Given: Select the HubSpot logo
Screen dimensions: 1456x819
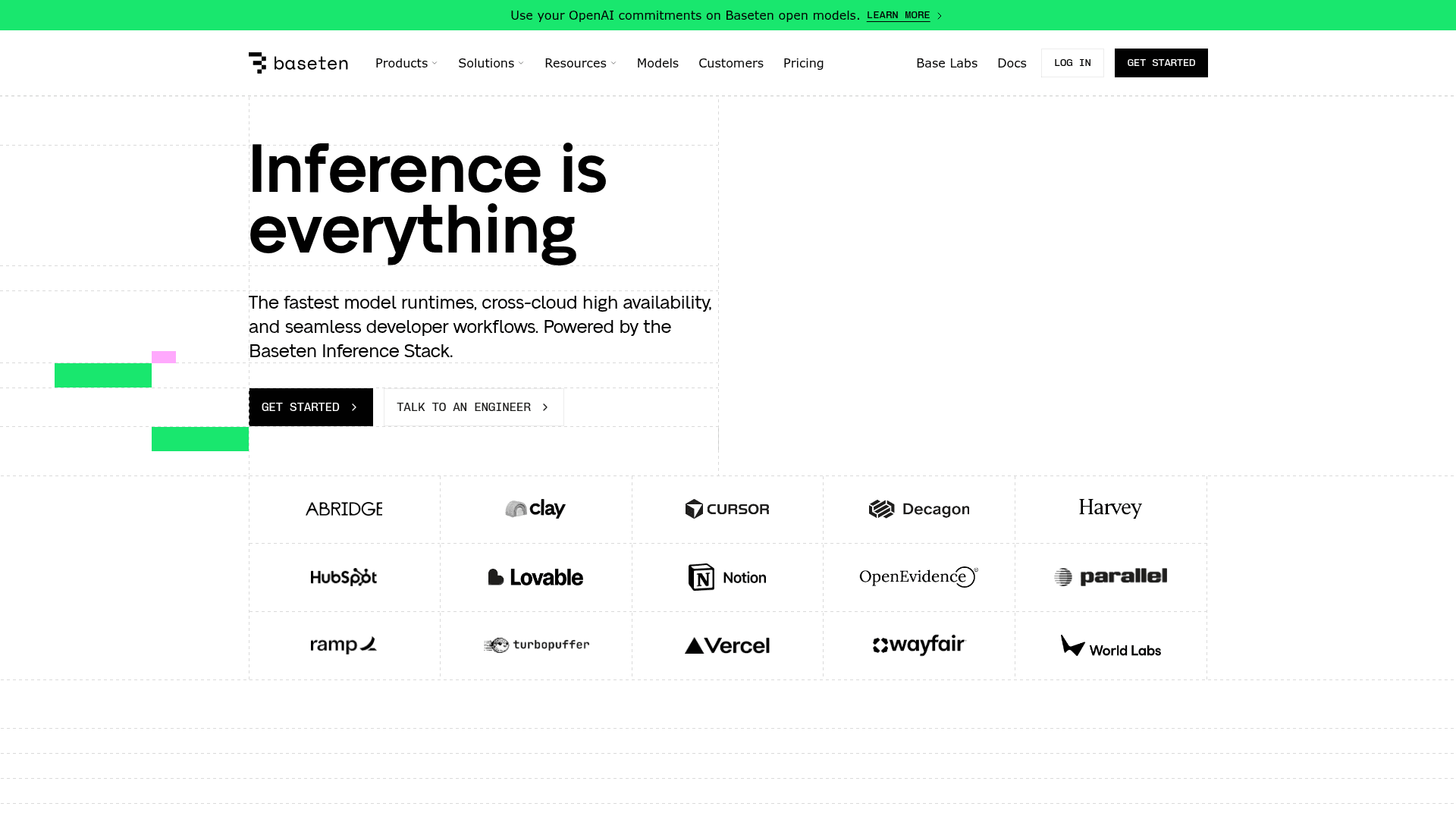Looking at the screenshot, I should pyautogui.click(x=344, y=577).
